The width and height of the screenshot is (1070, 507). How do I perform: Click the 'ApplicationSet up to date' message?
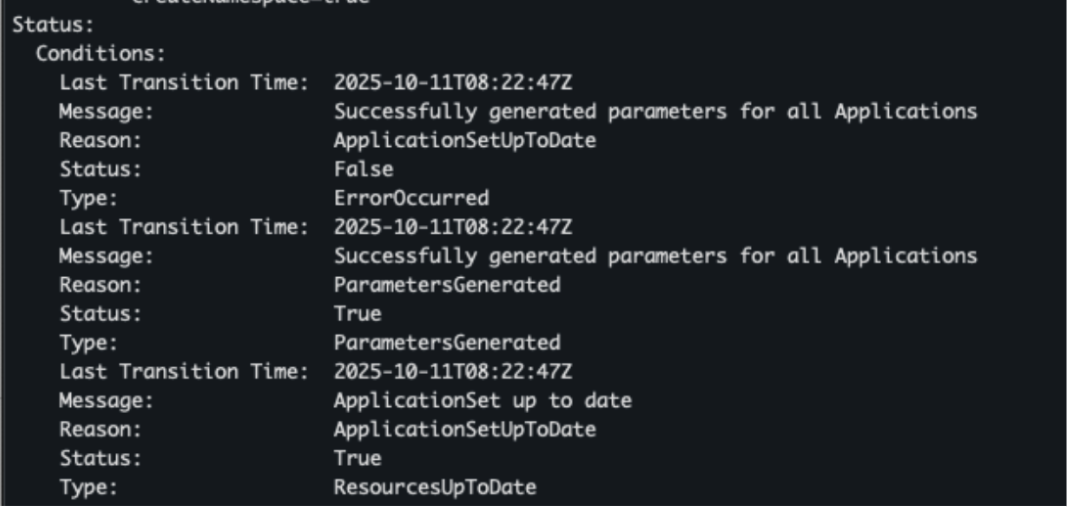pos(483,401)
